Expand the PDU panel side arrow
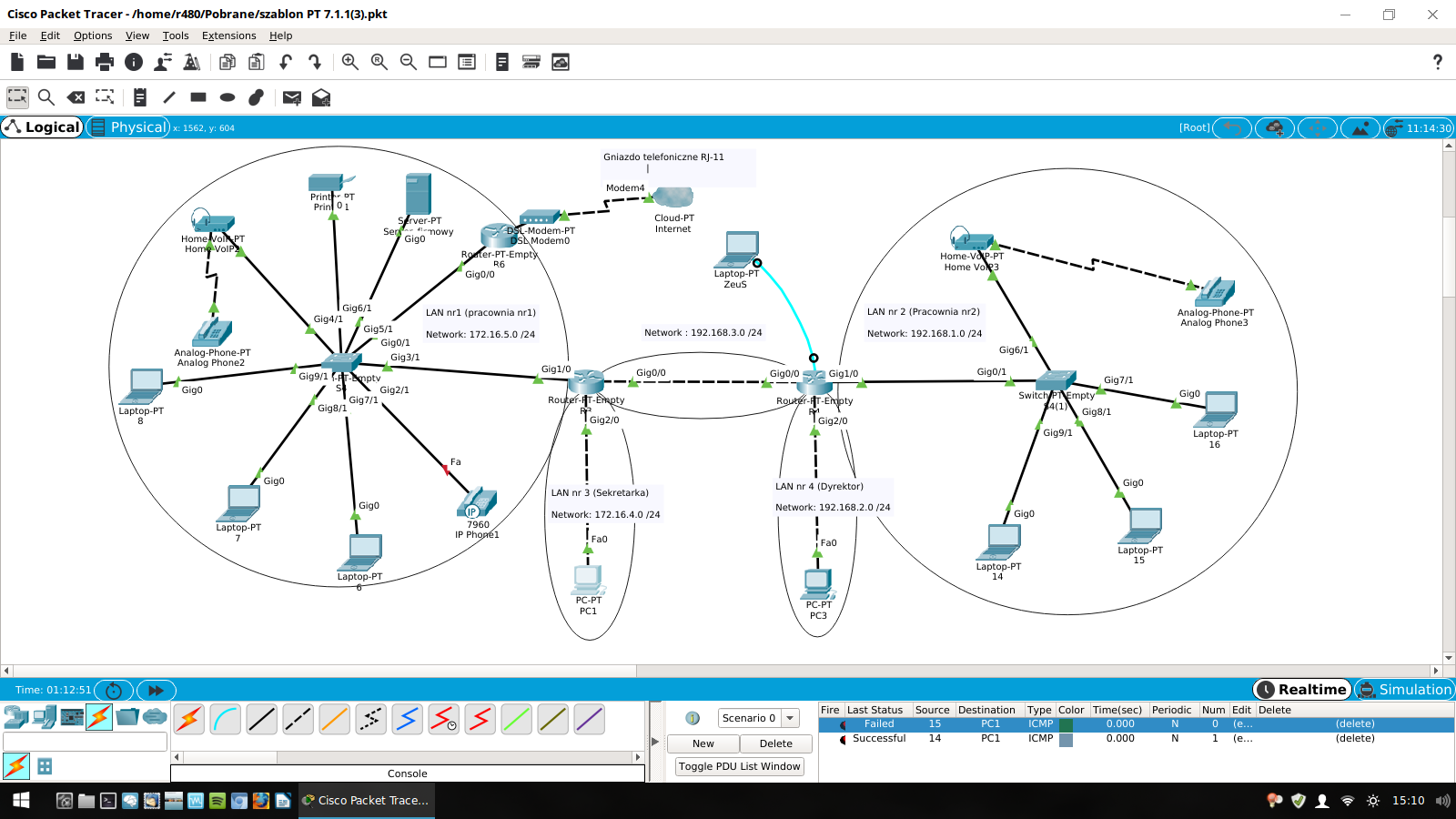The image size is (1456, 819). (x=654, y=742)
